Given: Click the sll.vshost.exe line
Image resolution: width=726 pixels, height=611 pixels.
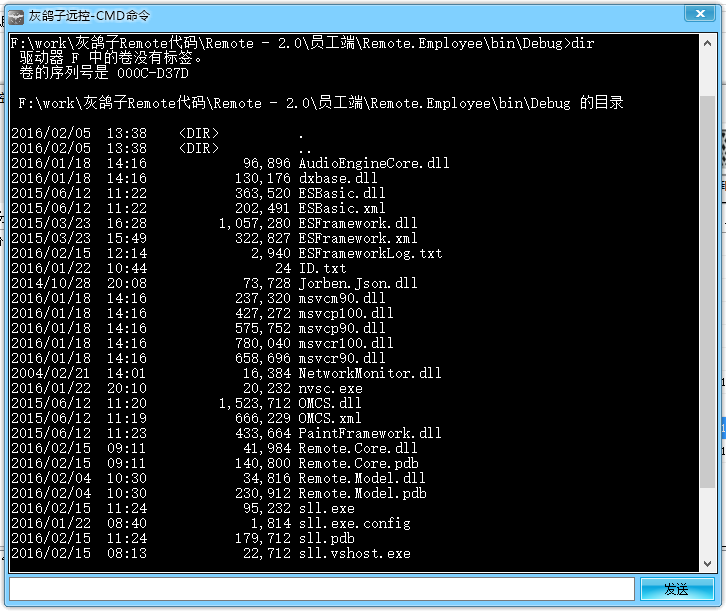Looking at the screenshot, I should pos(354,553).
